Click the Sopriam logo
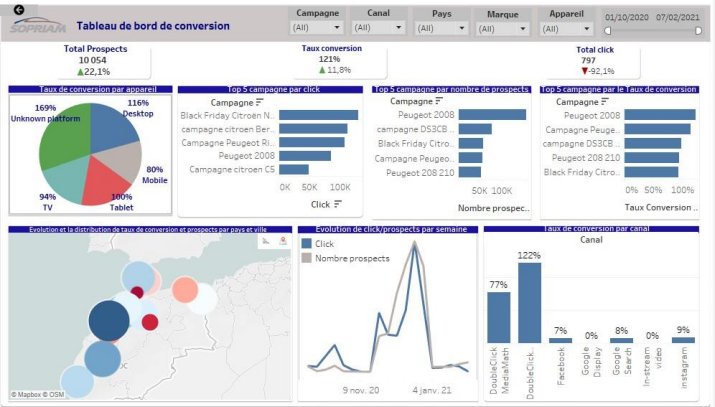This screenshot has width=715, height=407. click(x=38, y=26)
